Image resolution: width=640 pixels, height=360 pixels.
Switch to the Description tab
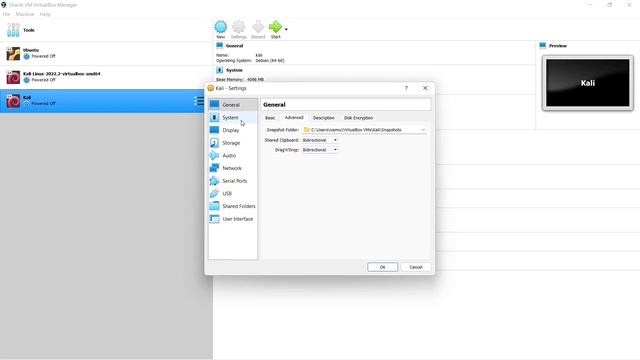pos(324,118)
